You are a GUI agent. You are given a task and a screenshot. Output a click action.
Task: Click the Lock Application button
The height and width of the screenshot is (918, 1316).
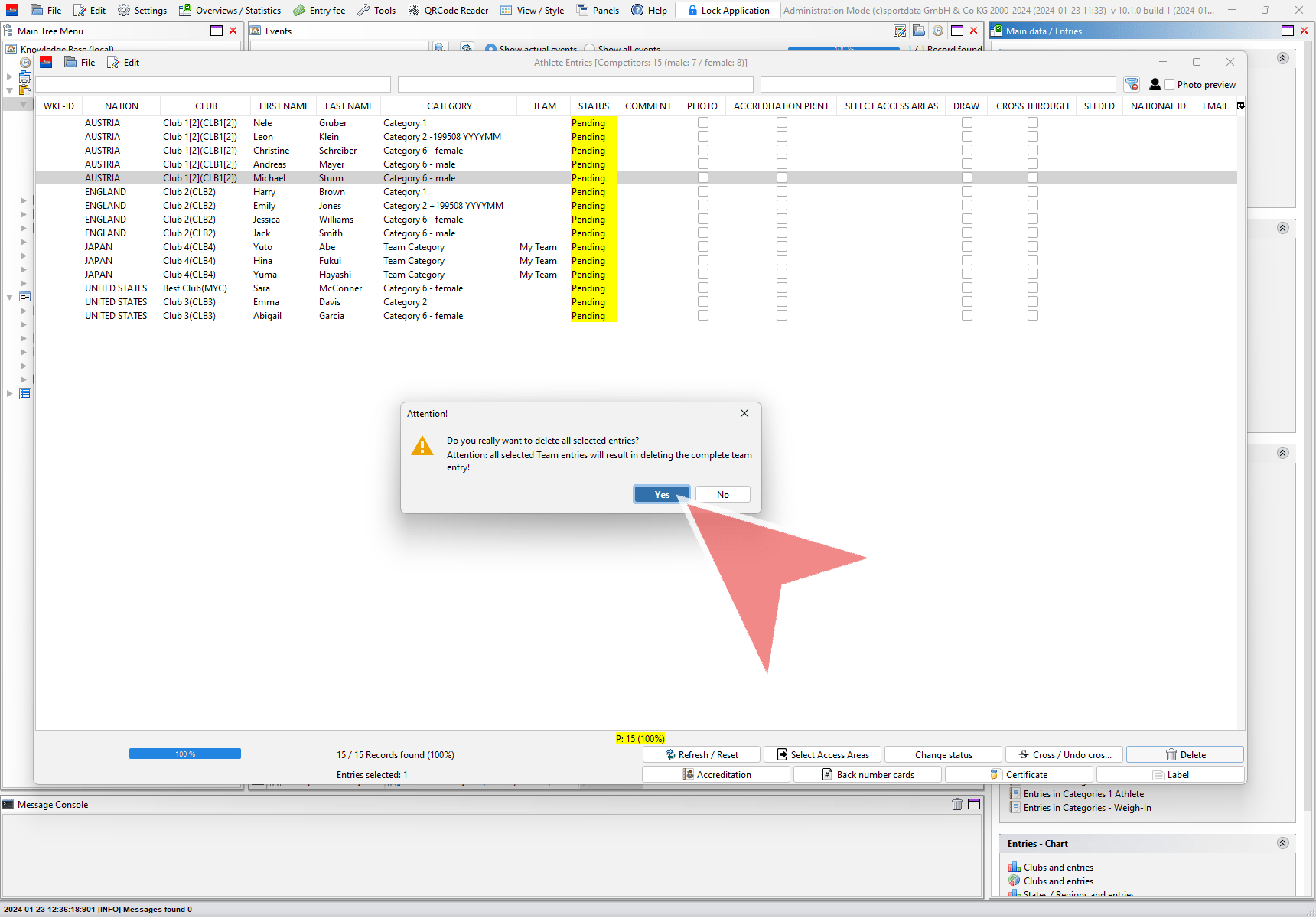pyautogui.click(x=728, y=10)
